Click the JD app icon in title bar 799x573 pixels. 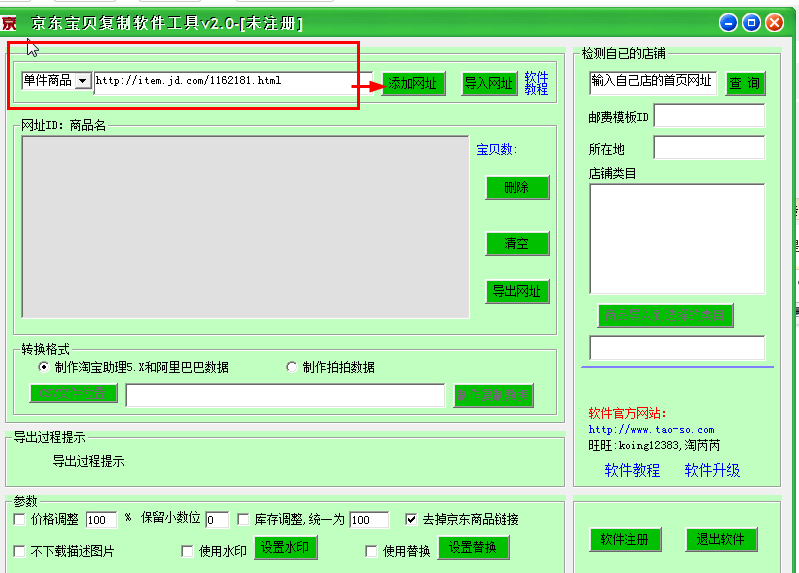(x=9, y=23)
